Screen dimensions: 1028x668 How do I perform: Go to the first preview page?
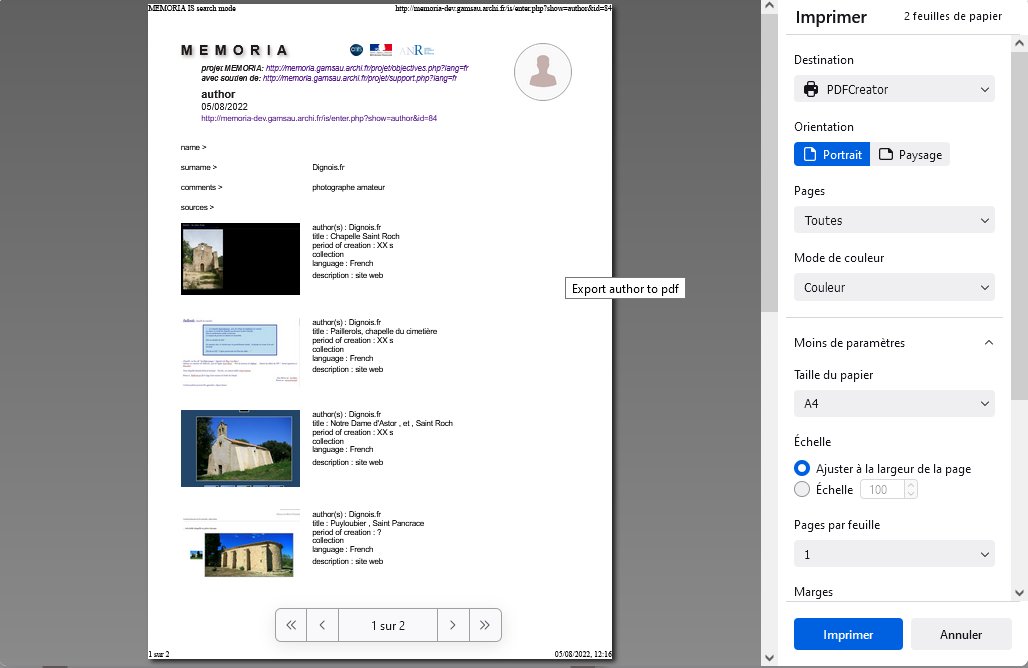[x=291, y=625]
